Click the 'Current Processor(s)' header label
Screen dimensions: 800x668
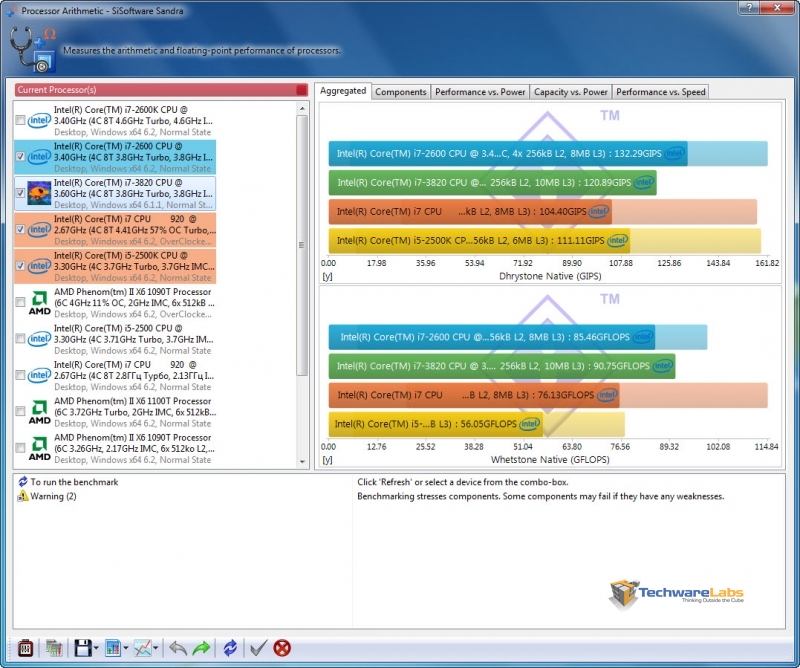tap(57, 90)
